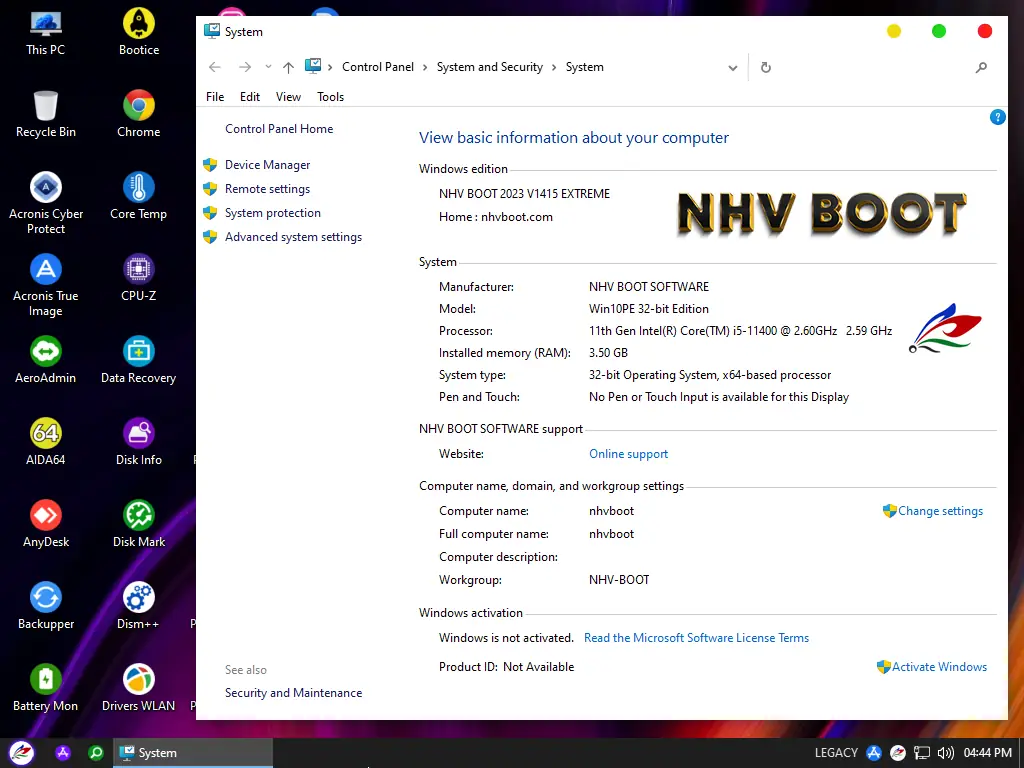
Task: Launch Chrome desktop shortcut
Action: [x=138, y=114]
